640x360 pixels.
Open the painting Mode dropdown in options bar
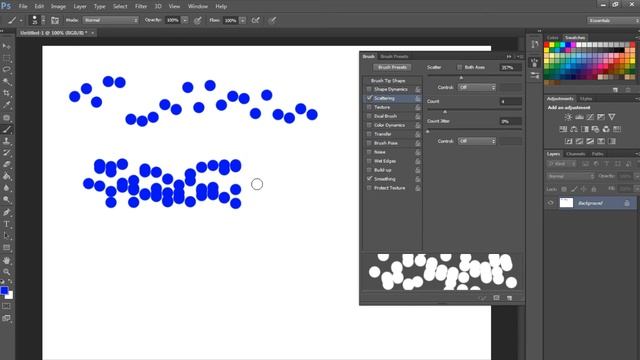pos(111,20)
